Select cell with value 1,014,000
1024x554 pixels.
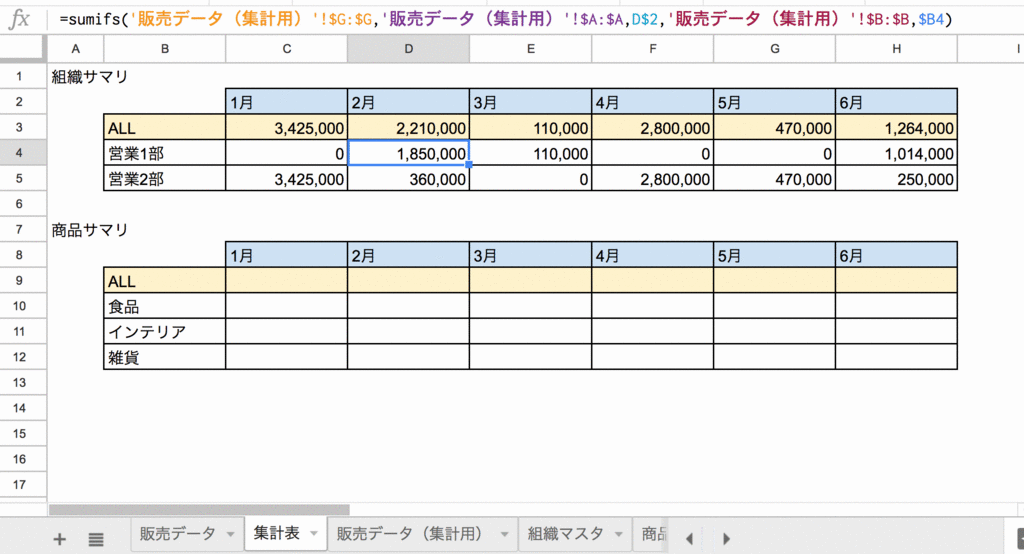[897, 153]
